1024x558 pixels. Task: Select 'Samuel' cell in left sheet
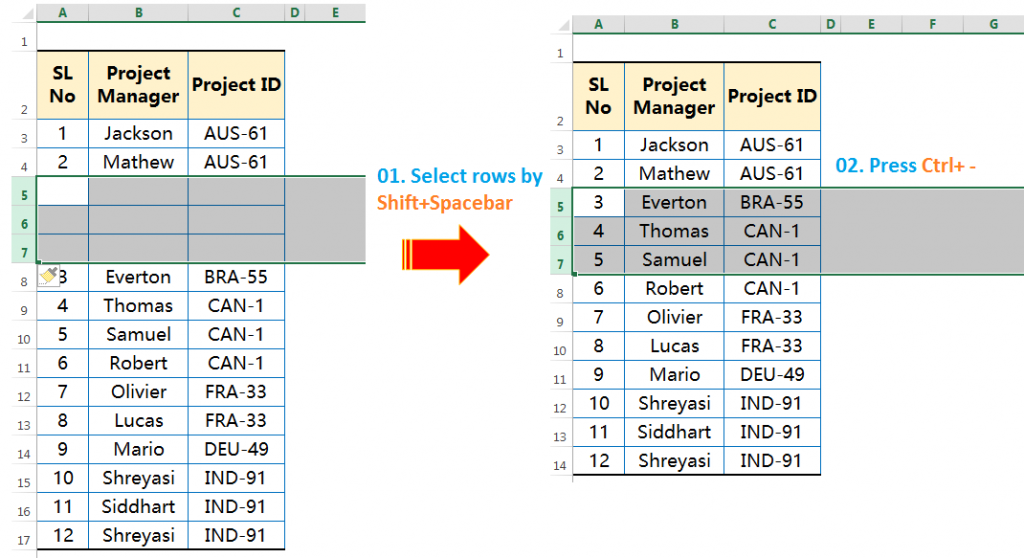138,335
